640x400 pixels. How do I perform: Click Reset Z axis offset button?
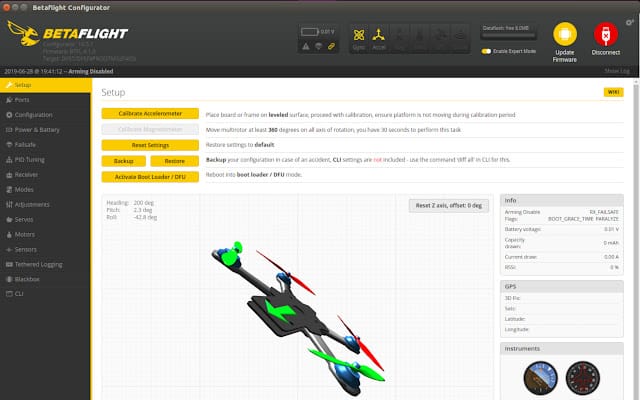449,205
